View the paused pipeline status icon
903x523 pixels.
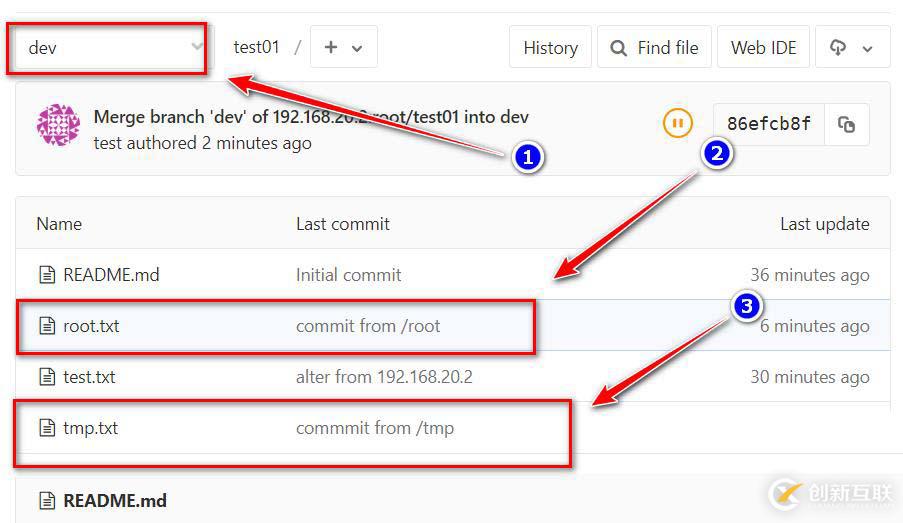point(677,123)
